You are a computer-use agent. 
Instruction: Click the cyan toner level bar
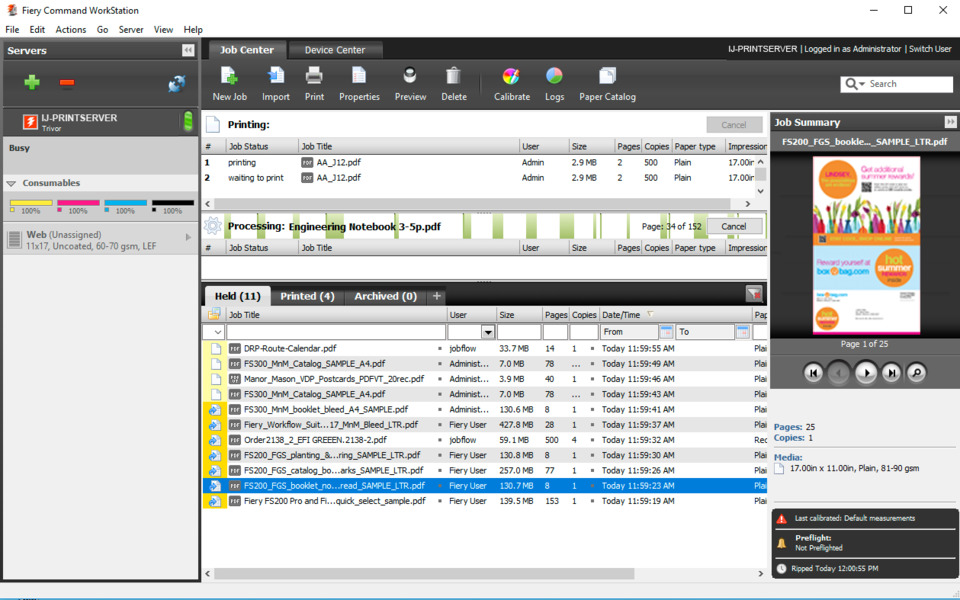[x=126, y=203]
